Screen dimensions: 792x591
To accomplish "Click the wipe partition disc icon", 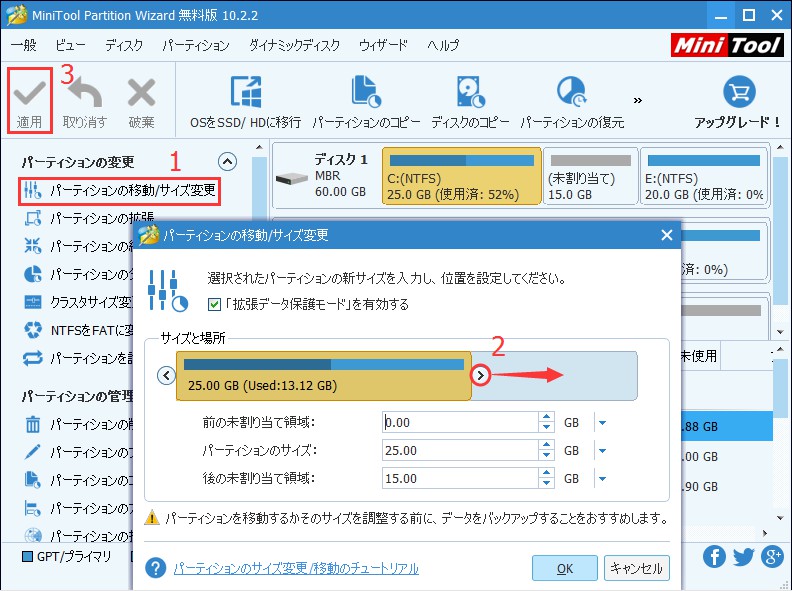I will point(33,534).
